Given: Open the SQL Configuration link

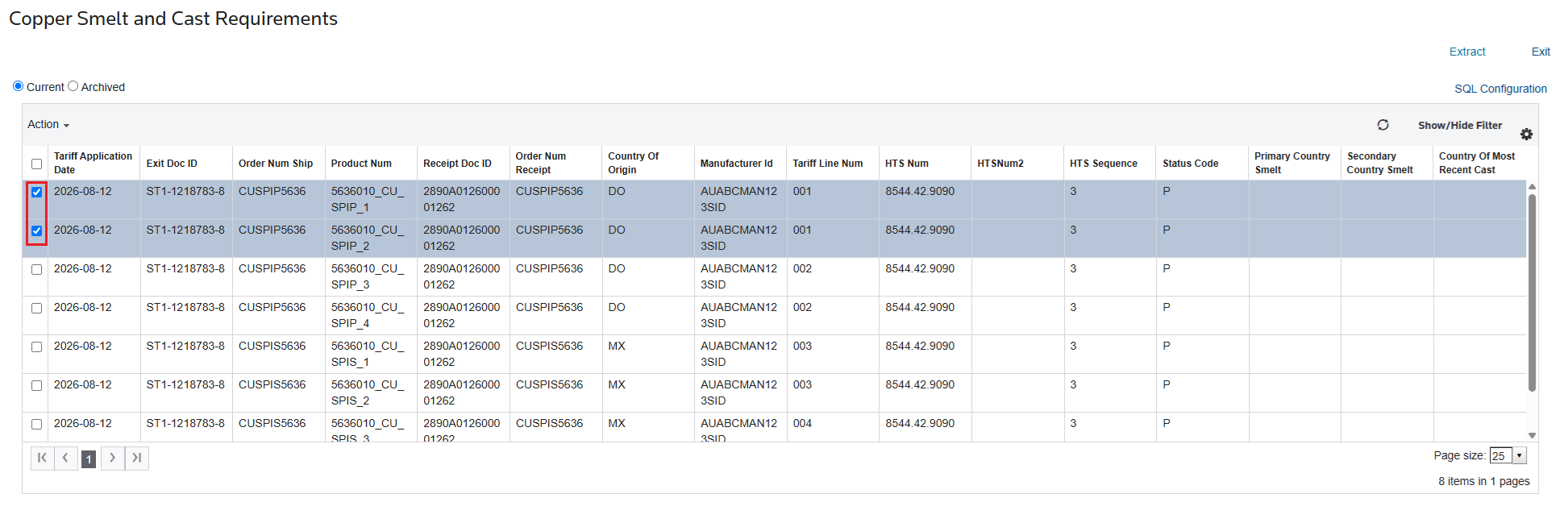Looking at the screenshot, I should (1500, 89).
